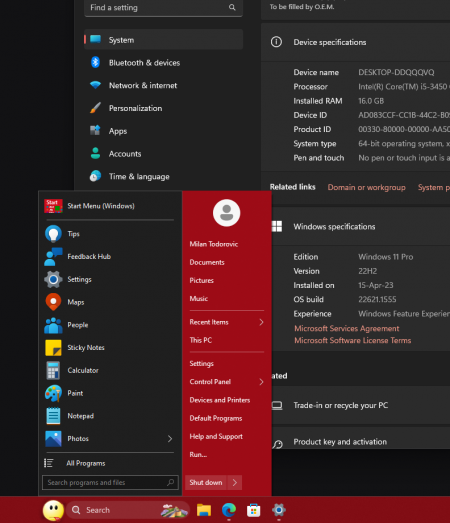Click the magnifier in Find a setting box

click(x=232, y=7)
